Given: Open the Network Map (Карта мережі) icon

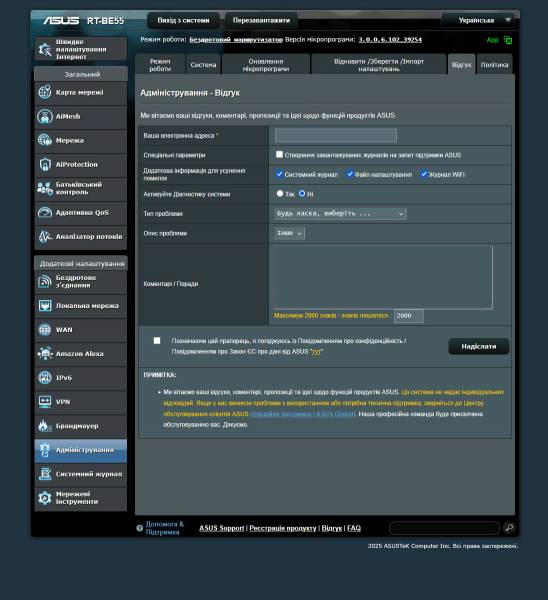Looking at the screenshot, I should (45, 92).
